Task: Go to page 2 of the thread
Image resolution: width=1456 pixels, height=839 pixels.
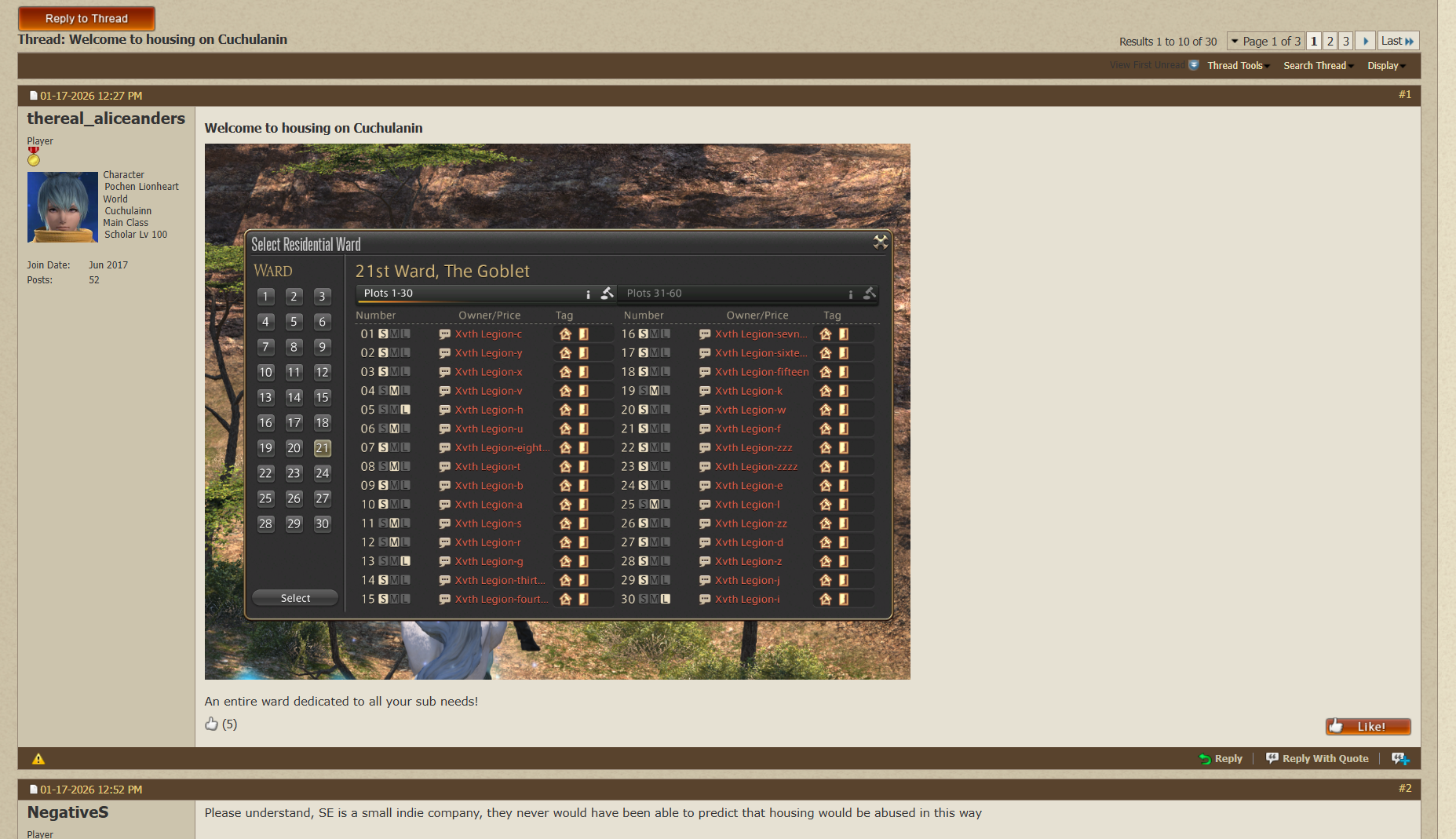Action: 1330,41
